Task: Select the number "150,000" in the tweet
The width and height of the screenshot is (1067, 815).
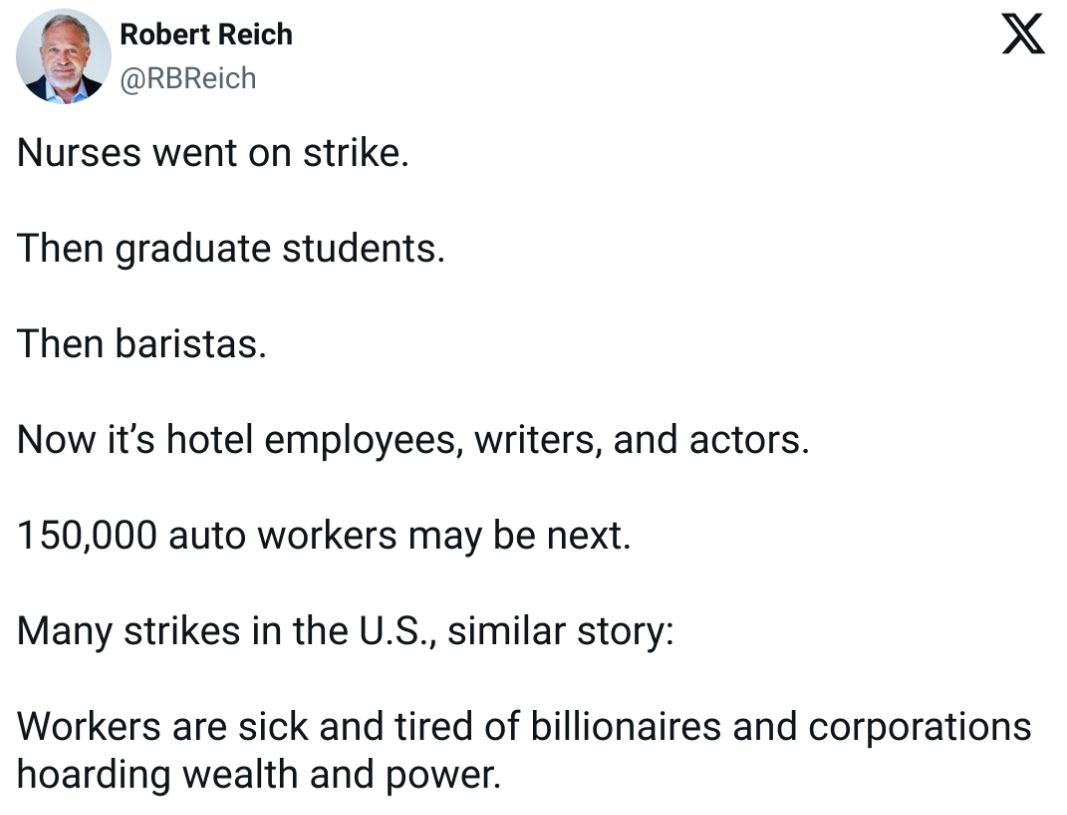Action: click(87, 536)
